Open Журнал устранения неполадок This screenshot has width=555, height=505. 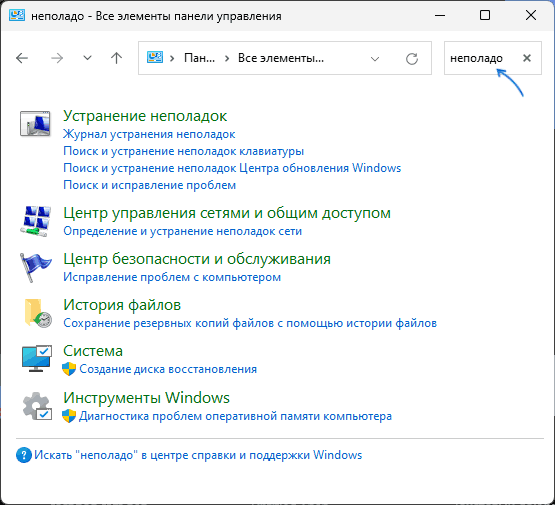coord(149,134)
